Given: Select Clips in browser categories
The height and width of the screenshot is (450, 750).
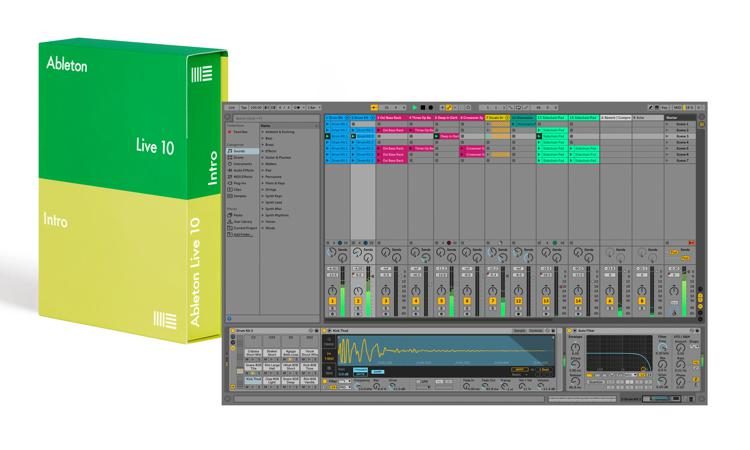Looking at the screenshot, I should point(243,189).
